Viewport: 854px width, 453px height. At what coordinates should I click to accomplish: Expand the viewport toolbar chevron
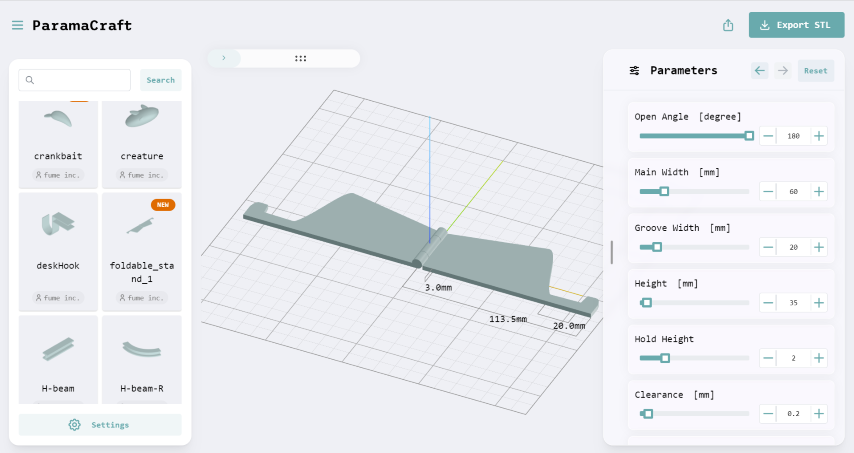[x=223, y=58]
